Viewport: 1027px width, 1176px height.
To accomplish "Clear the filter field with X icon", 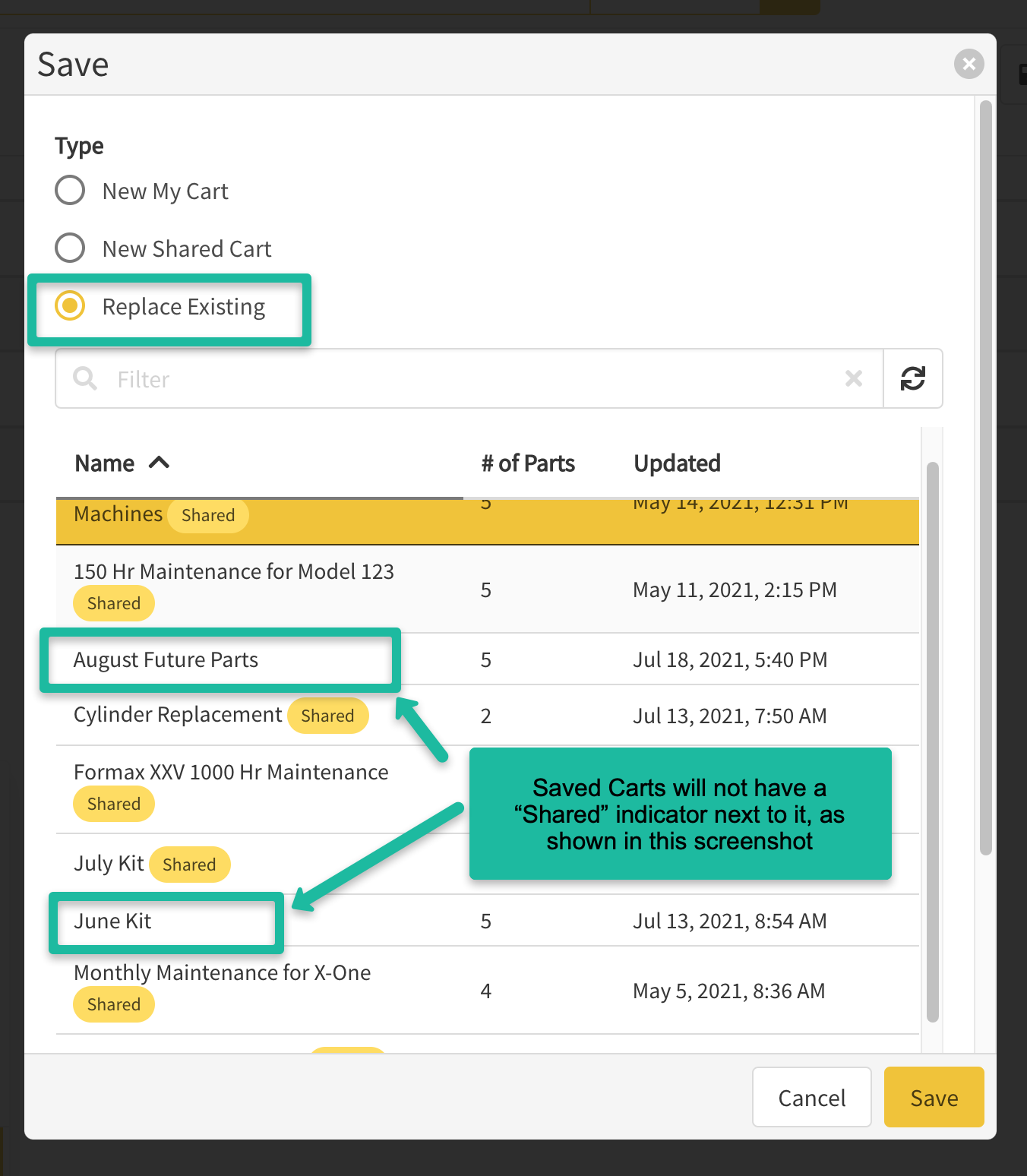I will coord(854,378).
